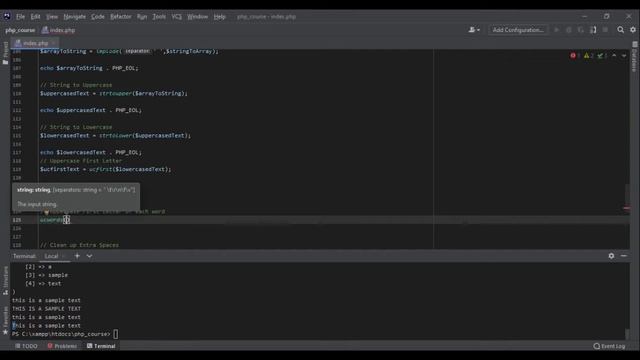Image resolution: width=640 pixels, height=360 pixels.
Task: Click the Run play button in the toolbar
Action: coord(556,30)
